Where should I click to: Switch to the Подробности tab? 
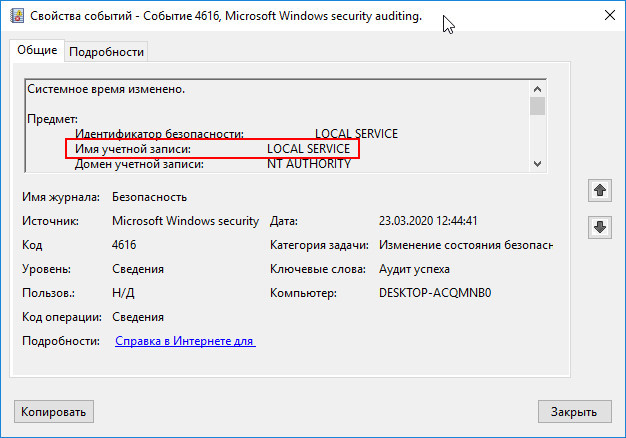tap(106, 52)
